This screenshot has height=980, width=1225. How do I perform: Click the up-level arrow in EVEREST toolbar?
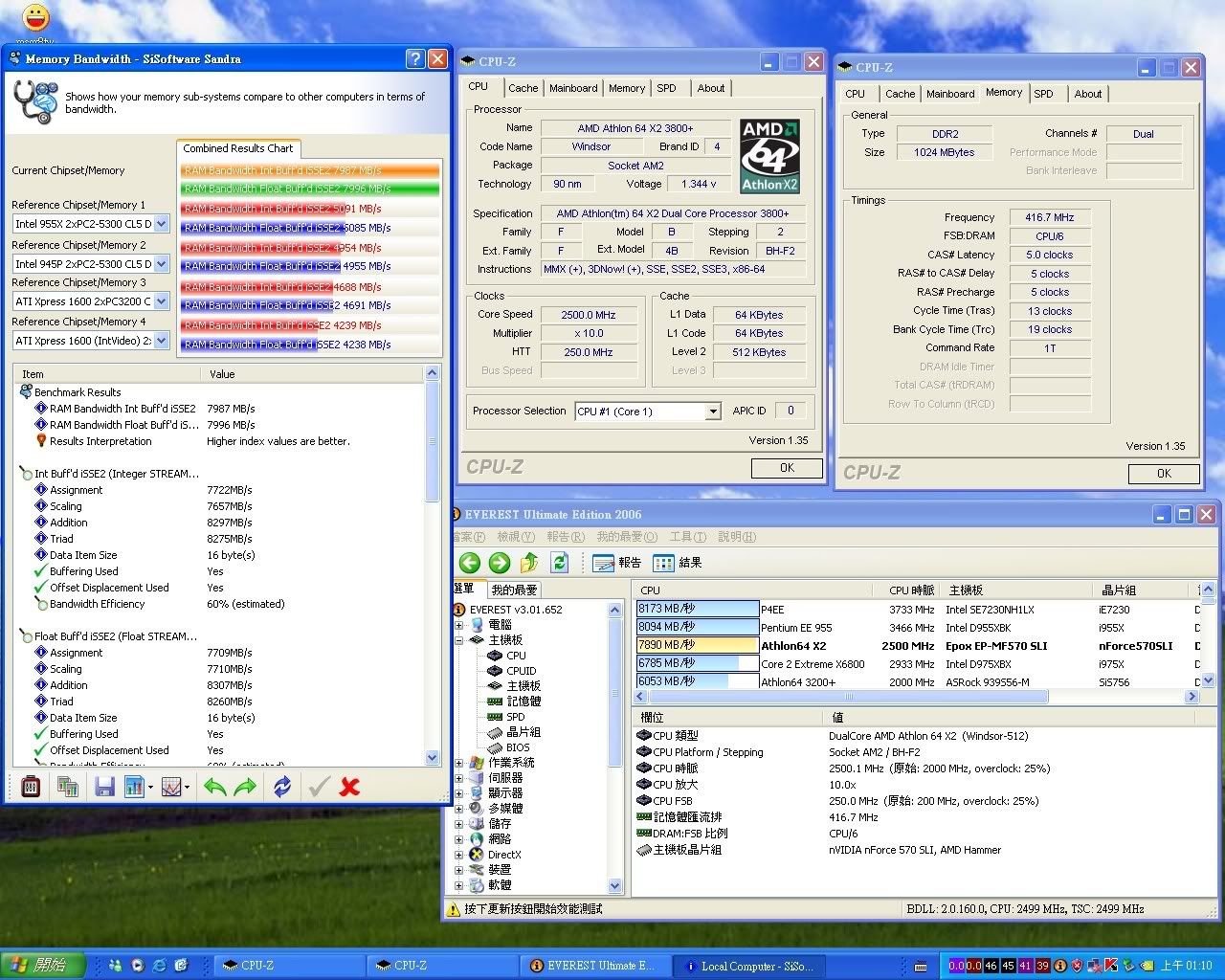[529, 563]
